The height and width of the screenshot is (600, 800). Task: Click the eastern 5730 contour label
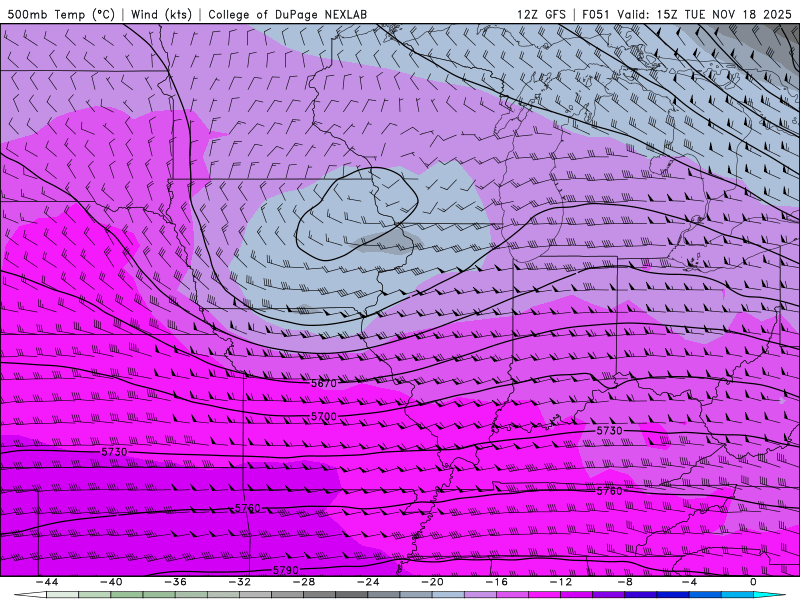tap(610, 431)
